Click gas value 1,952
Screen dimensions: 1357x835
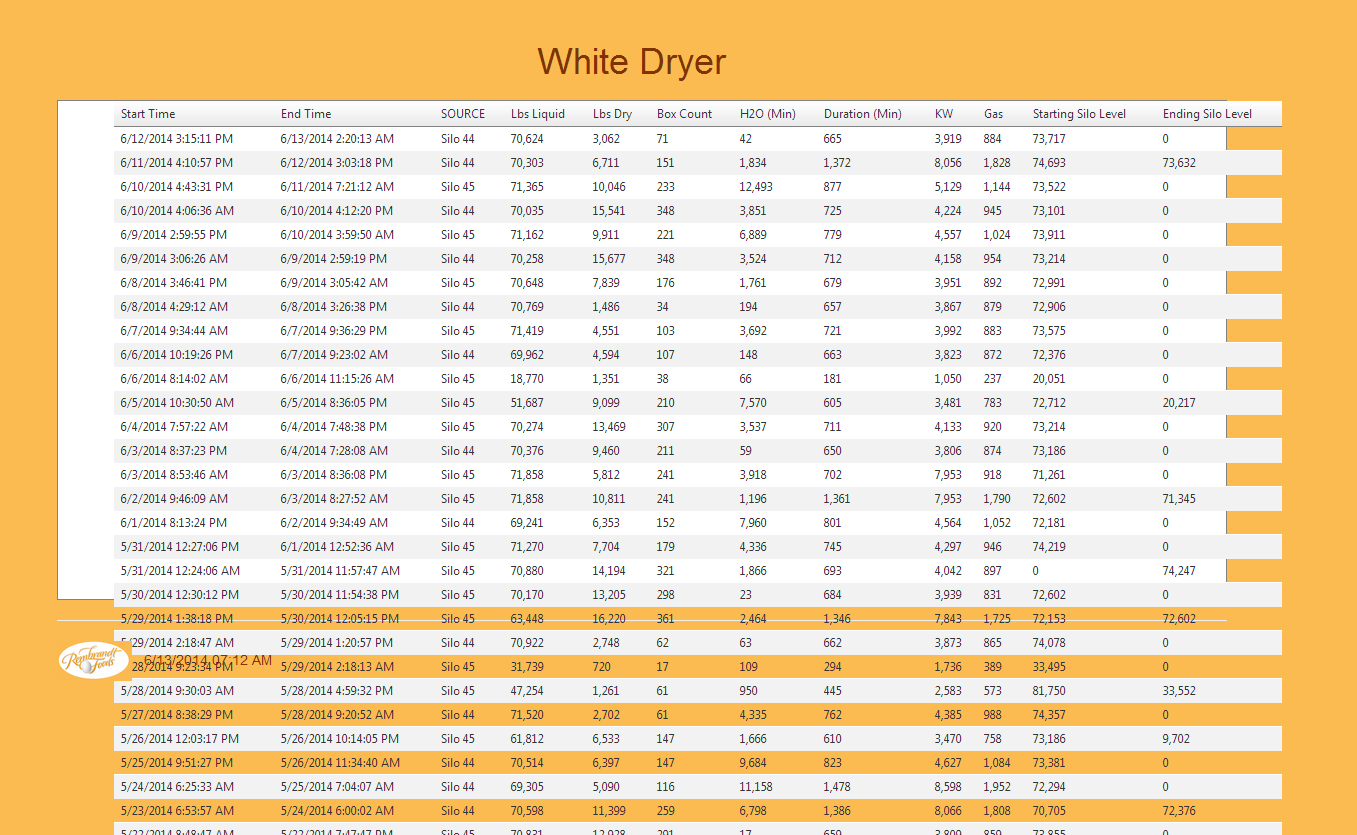[997, 787]
